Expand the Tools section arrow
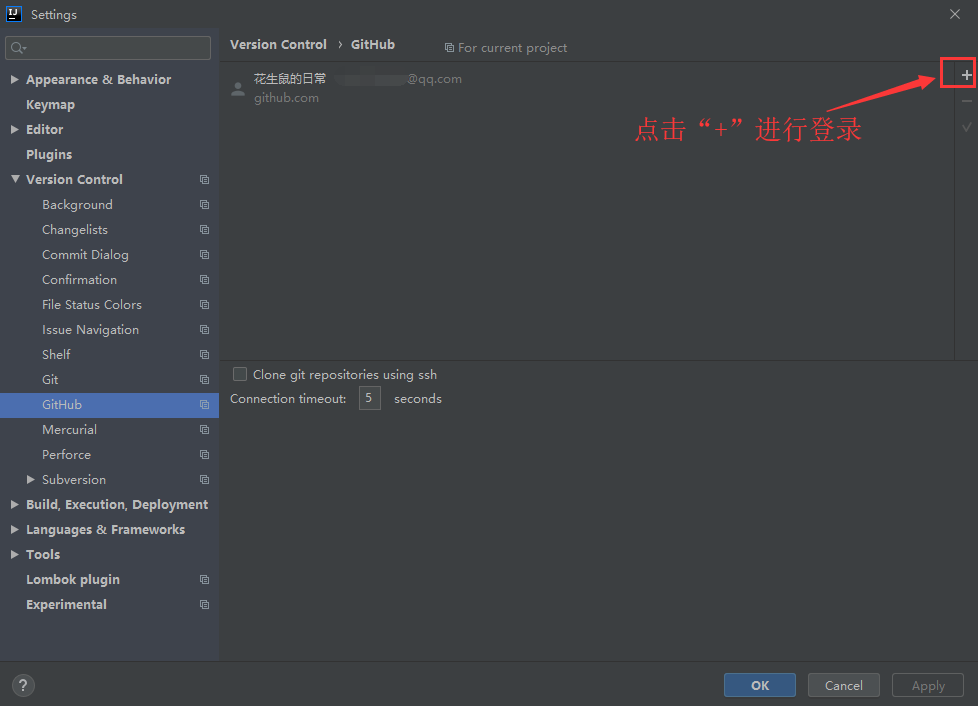This screenshot has width=978, height=706. click(15, 554)
